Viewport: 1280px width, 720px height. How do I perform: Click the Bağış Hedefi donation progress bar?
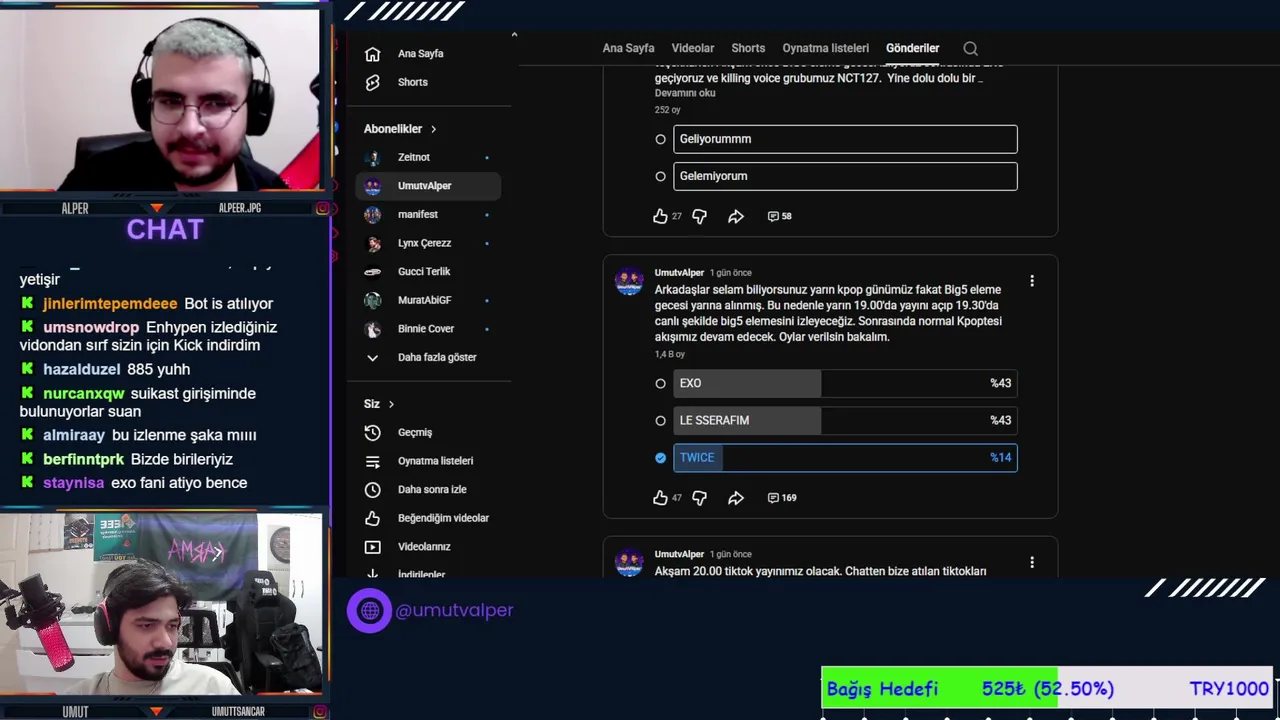[1047, 688]
